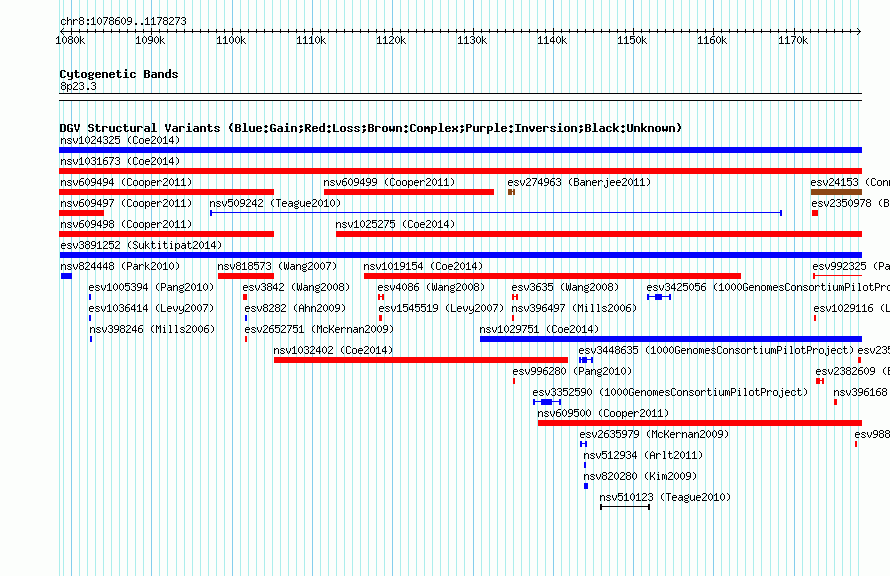The height and width of the screenshot is (576, 890).
Task: Click nsv510123 (Teague2010) label
Action: [x=665, y=497]
